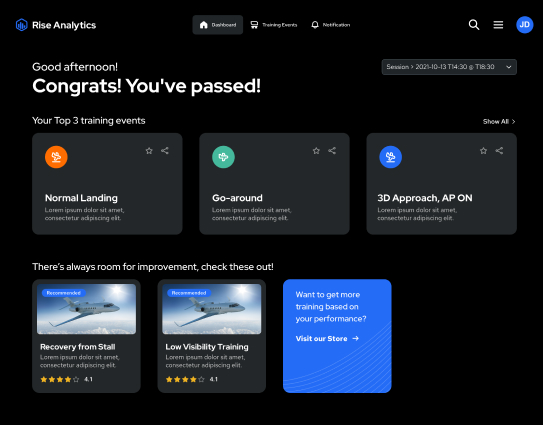Viewport: 543px width, 425px height.
Task: Click the orange Normal Landing plane icon
Action: [56, 157]
